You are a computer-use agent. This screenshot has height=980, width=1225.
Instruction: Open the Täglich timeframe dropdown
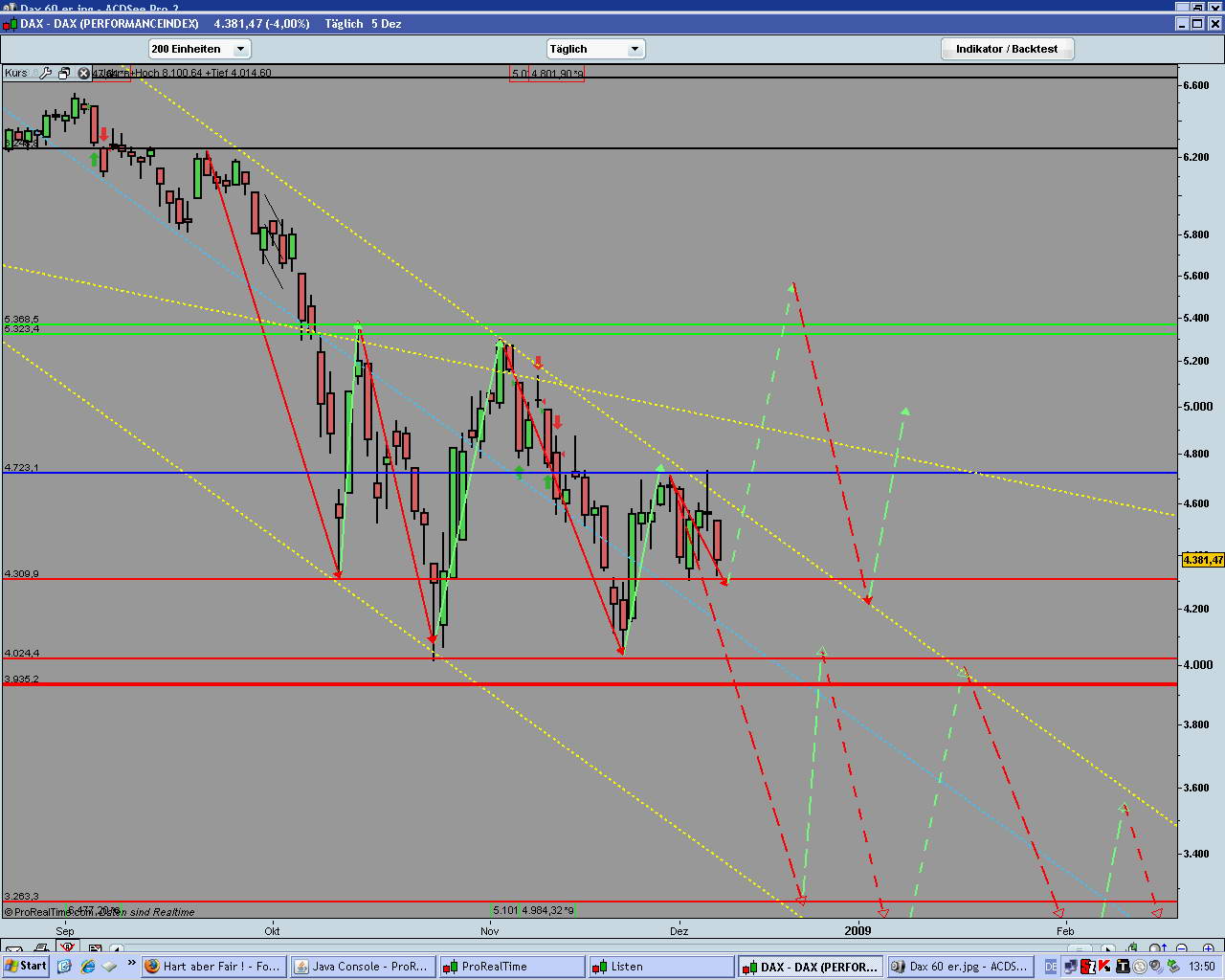[595, 49]
